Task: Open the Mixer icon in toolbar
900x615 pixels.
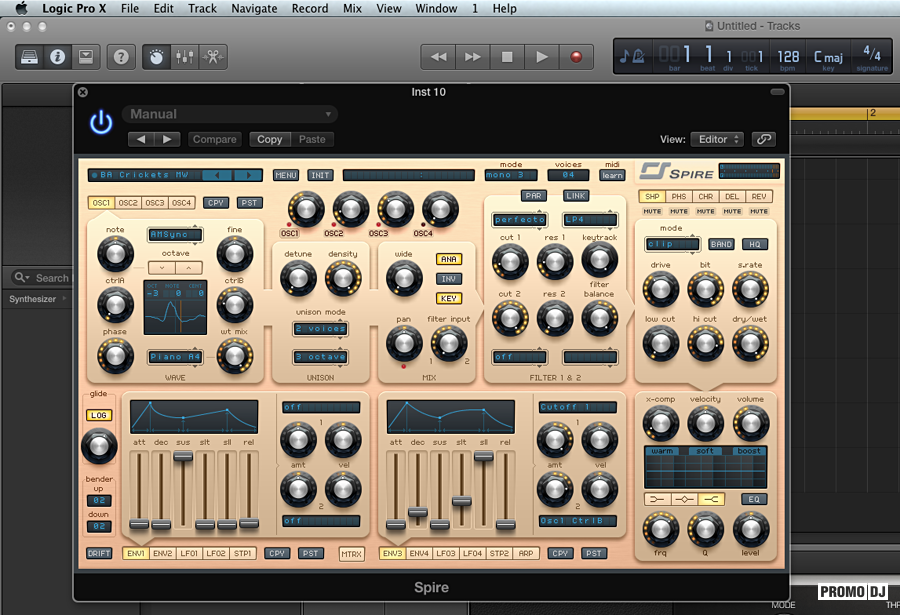Action: click(x=184, y=57)
